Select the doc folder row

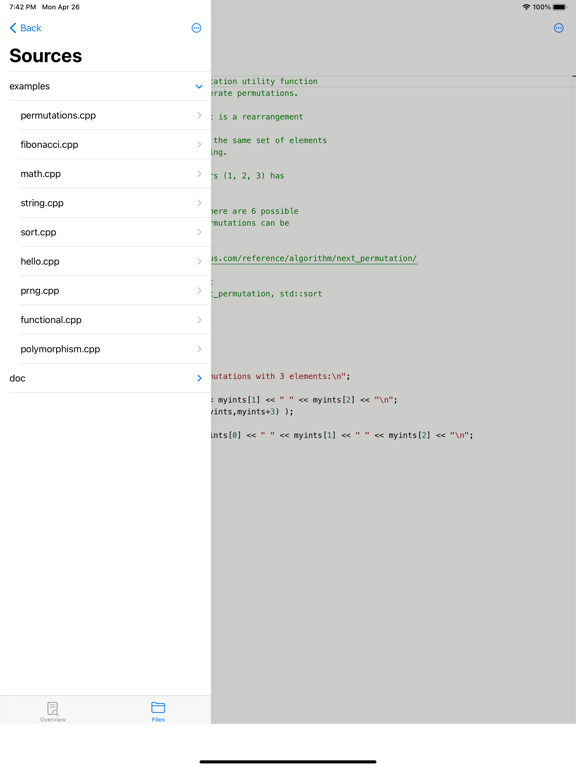(x=105, y=378)
